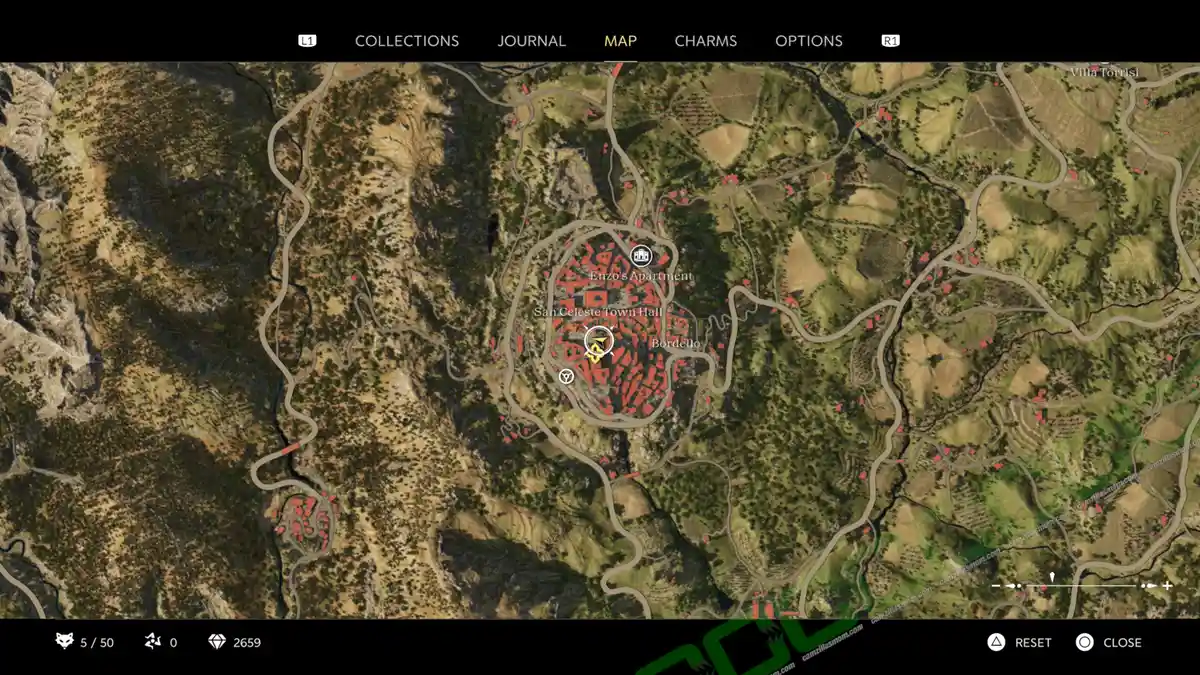Click the circle Close button icon
The height and width of the screenshot is (675, 1200).
(x=1085, y=642)
